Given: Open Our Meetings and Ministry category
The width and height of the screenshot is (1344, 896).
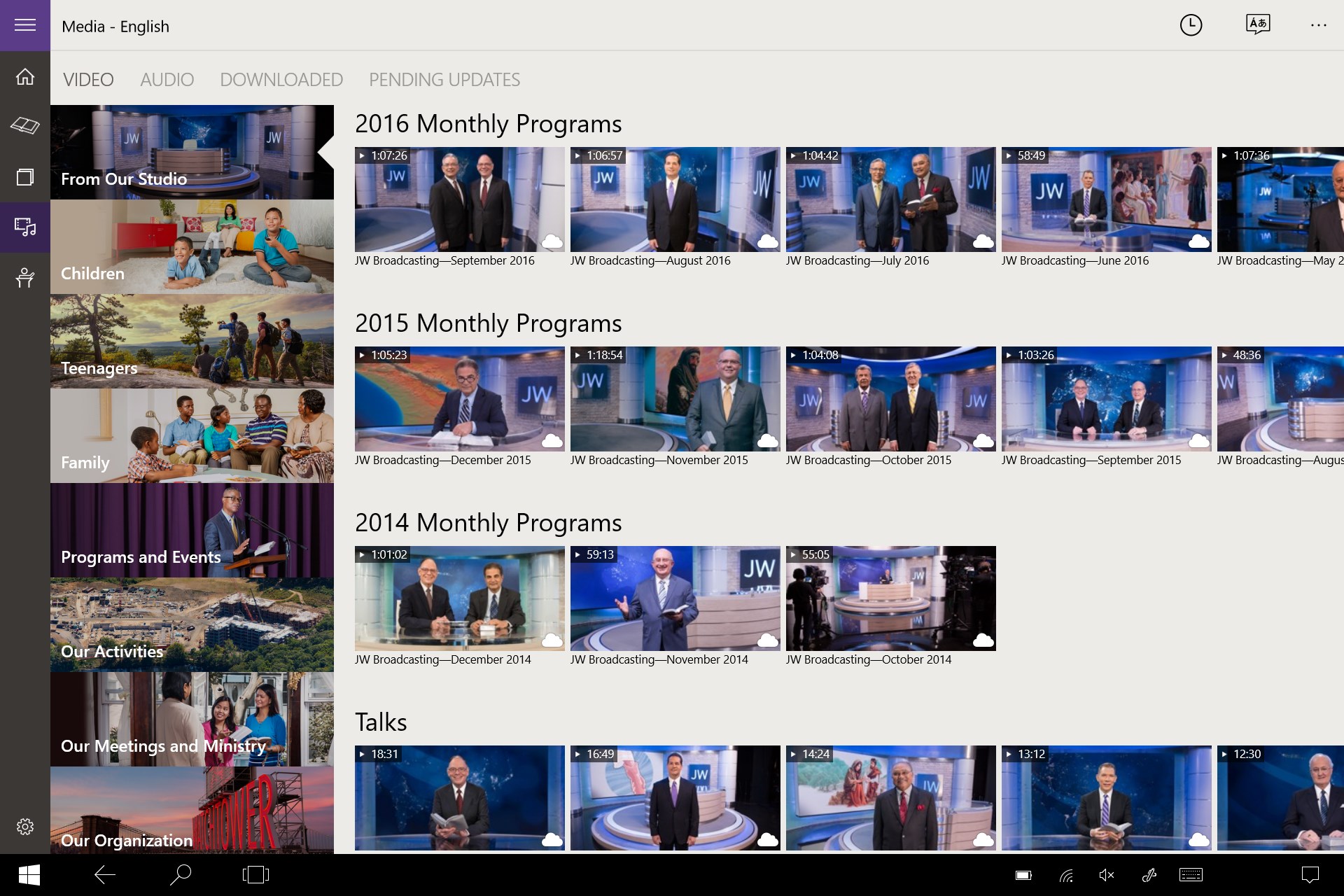Looking at the screenshot, I should (192, 720).
